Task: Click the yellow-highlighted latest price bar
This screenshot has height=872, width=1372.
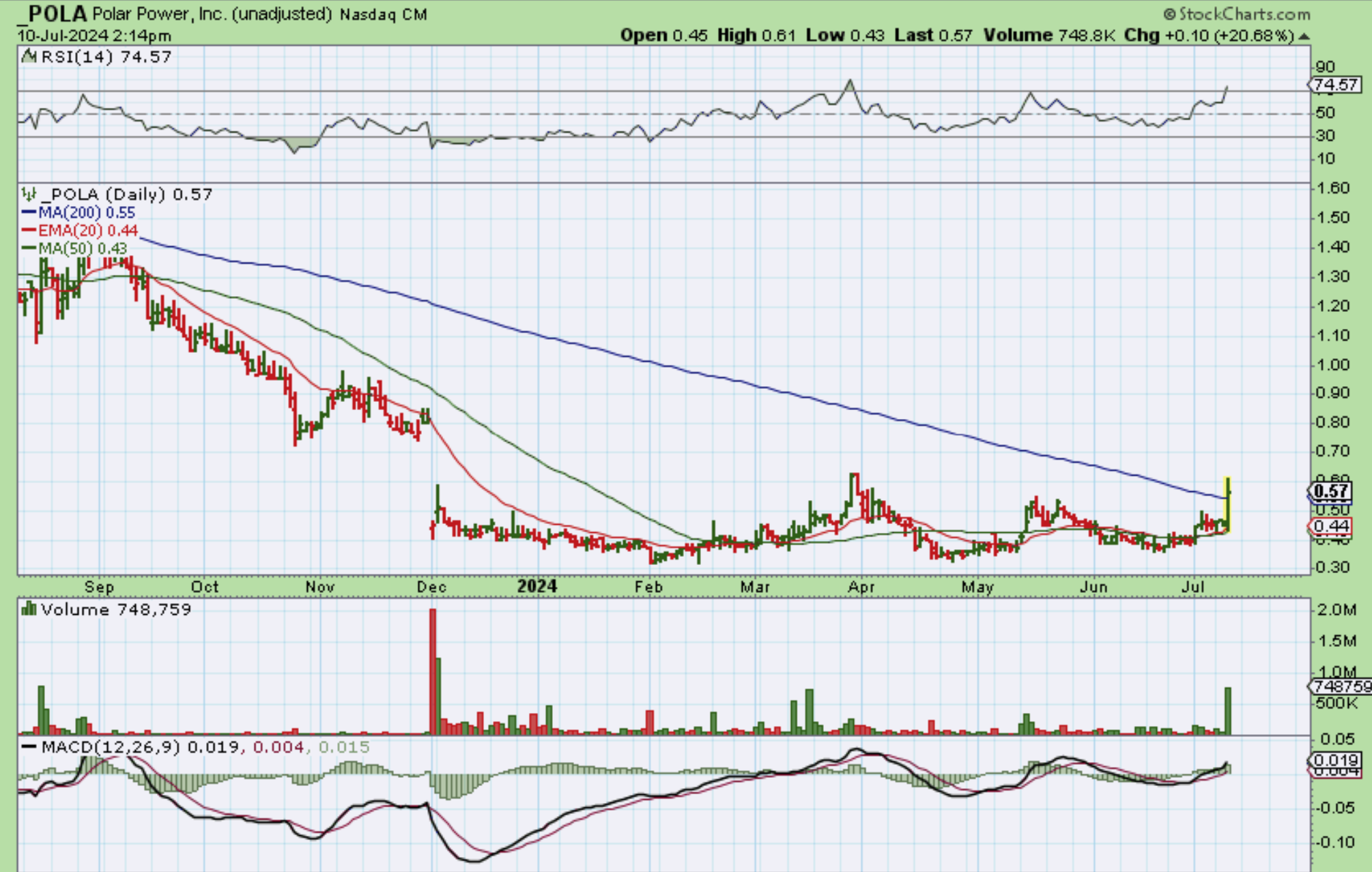Action: pos(1228,505)
